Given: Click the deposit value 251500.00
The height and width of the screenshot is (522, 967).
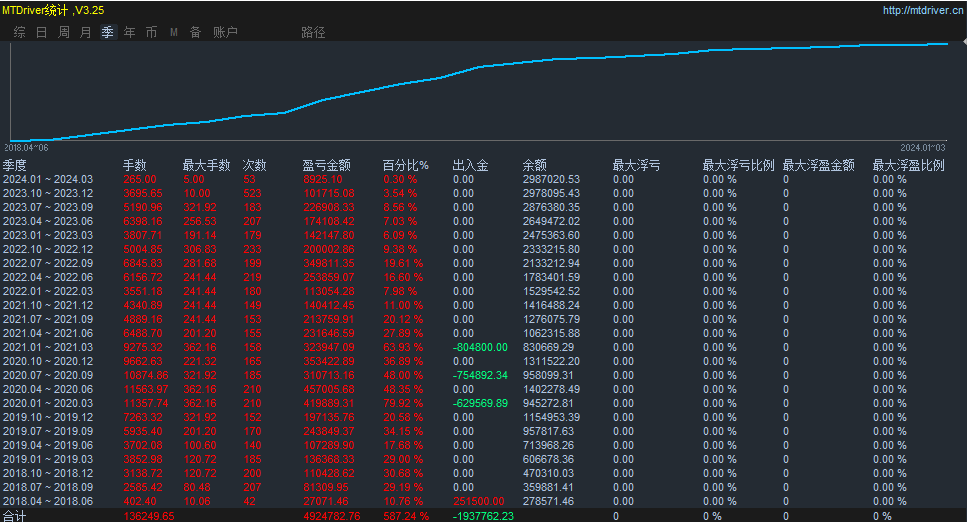Looking at the screenshot, I should [x=479, y=502].
